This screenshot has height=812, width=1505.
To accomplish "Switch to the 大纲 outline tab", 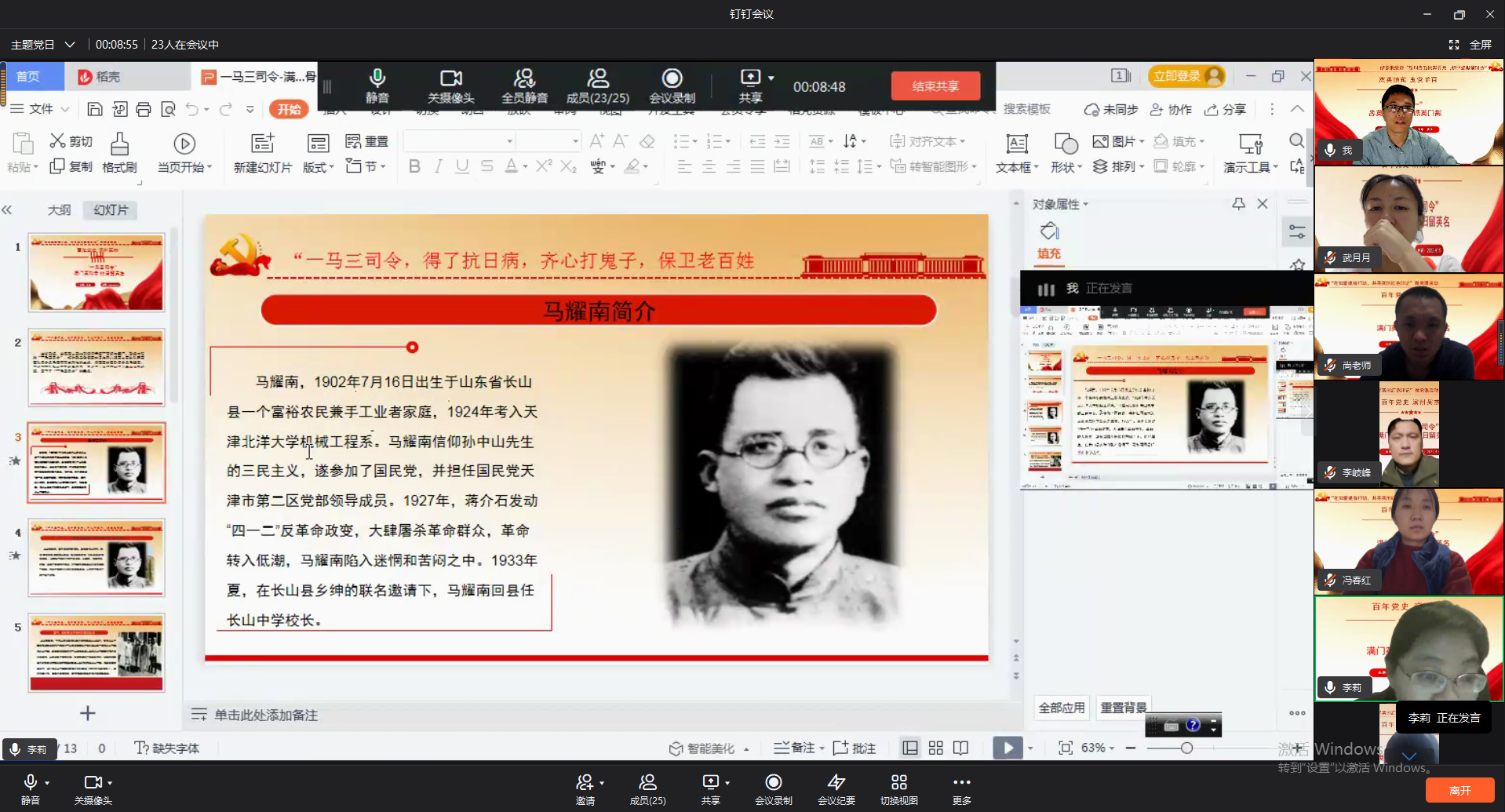I will click(60, 209).
